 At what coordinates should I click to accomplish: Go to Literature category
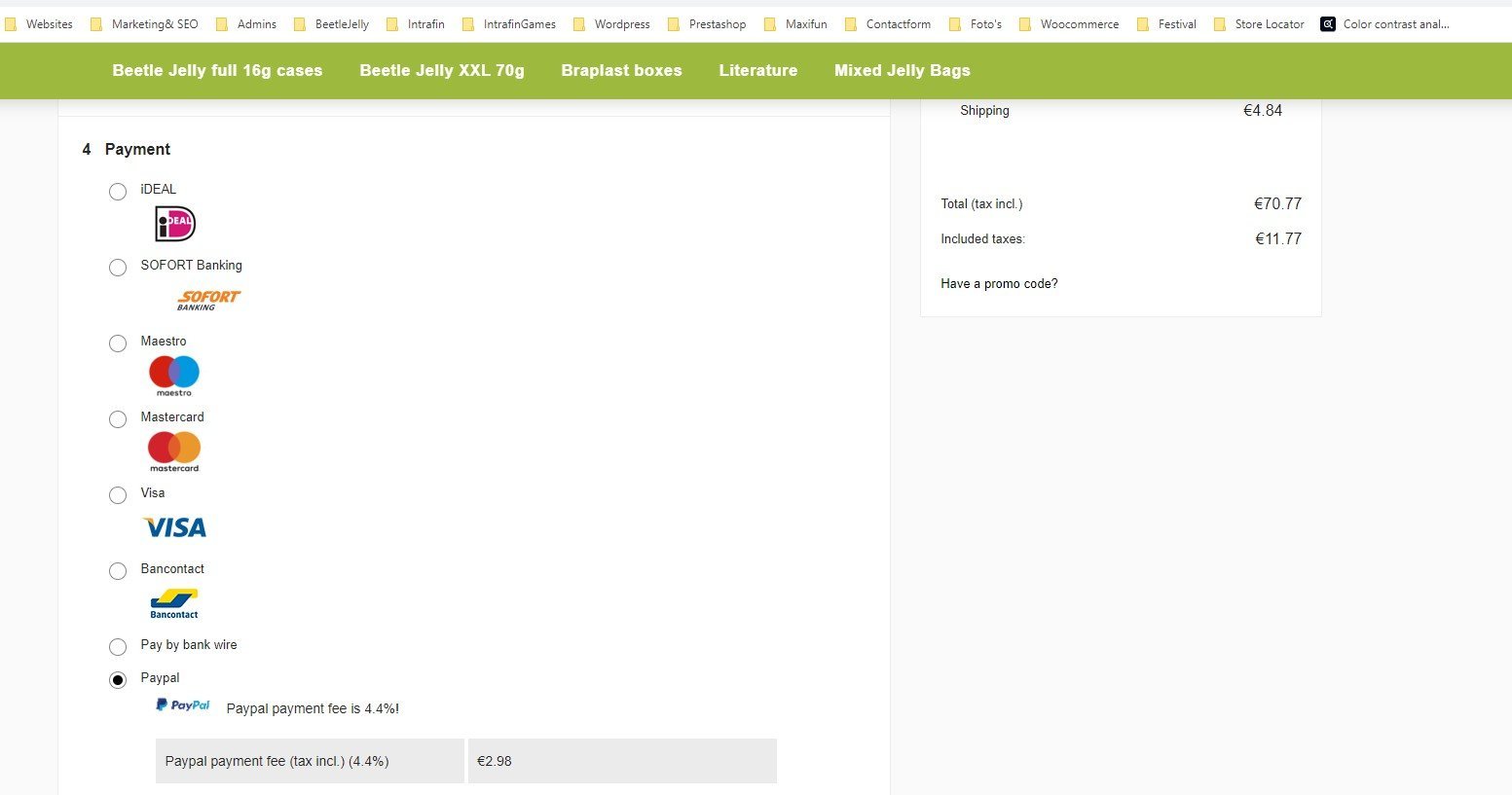pos(758,70)
